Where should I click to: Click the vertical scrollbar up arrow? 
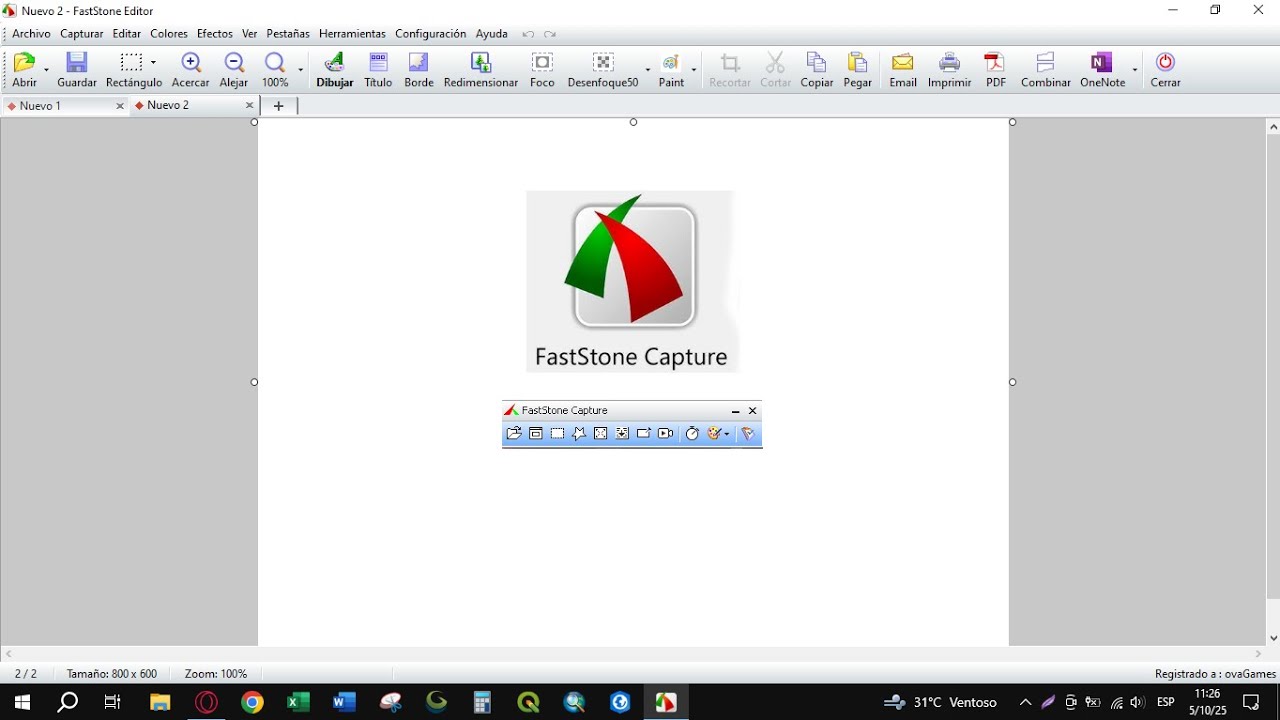coord(1273,127)
